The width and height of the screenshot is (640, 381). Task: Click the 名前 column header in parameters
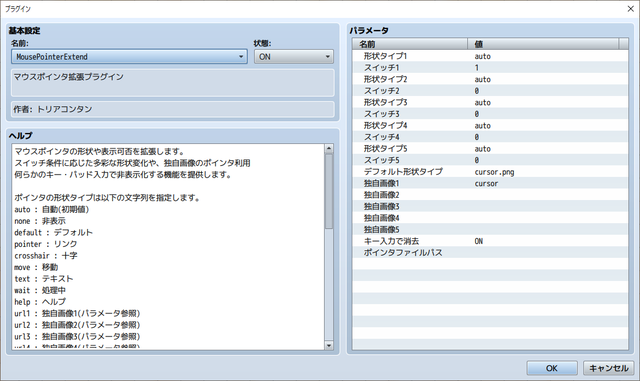[410, 44]
